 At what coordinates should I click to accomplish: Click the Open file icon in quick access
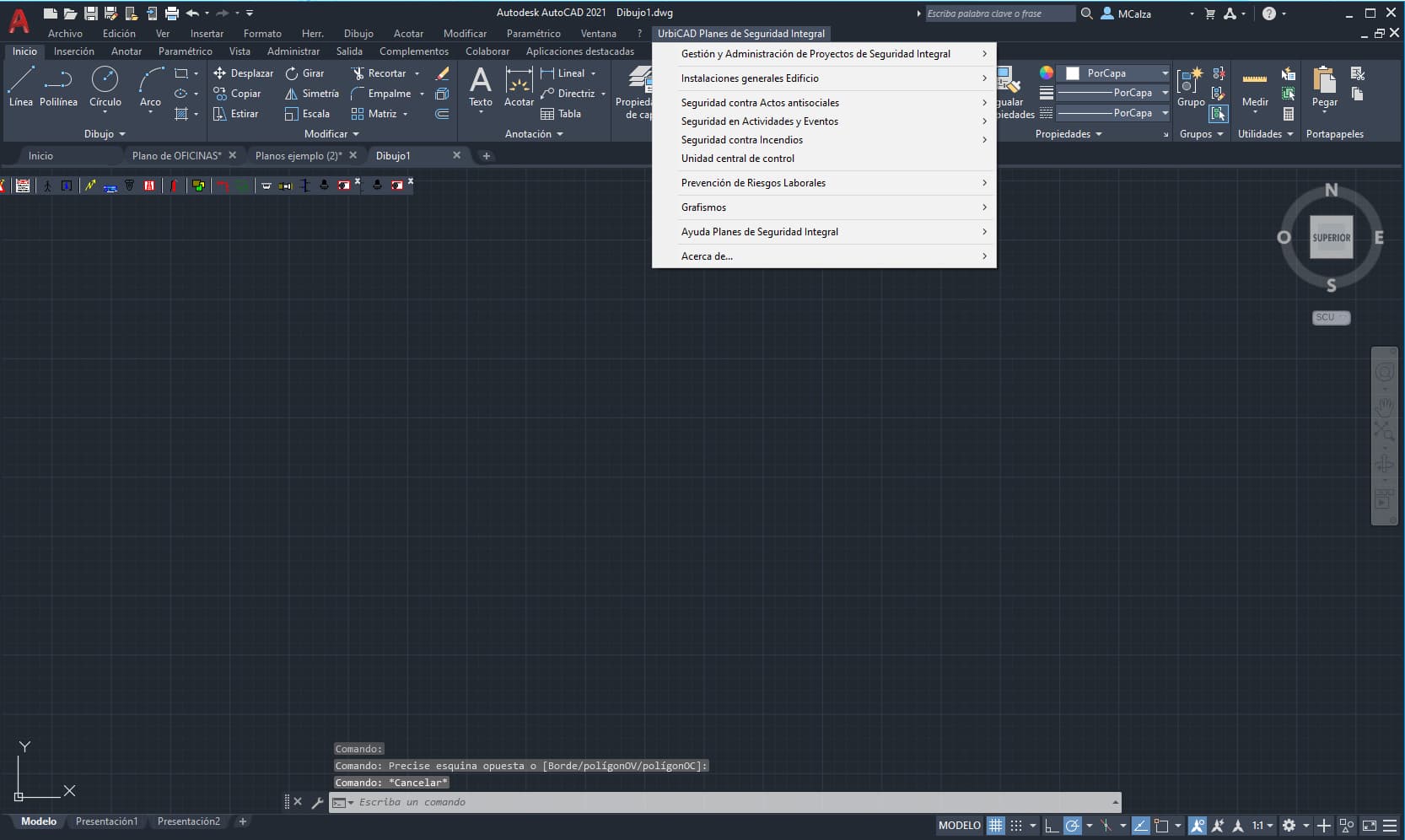pos(70,13)
